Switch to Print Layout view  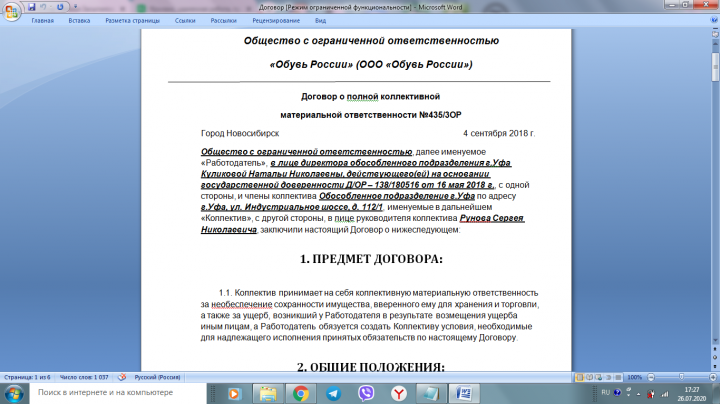point(580,377)
